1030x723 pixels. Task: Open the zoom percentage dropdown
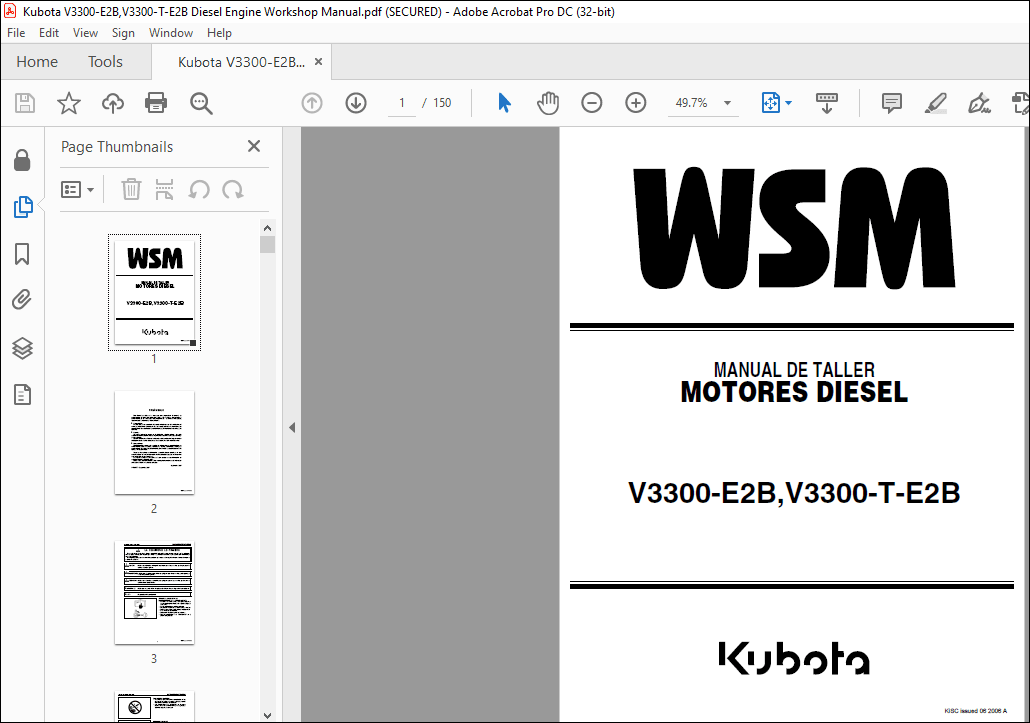coord(727,102)
